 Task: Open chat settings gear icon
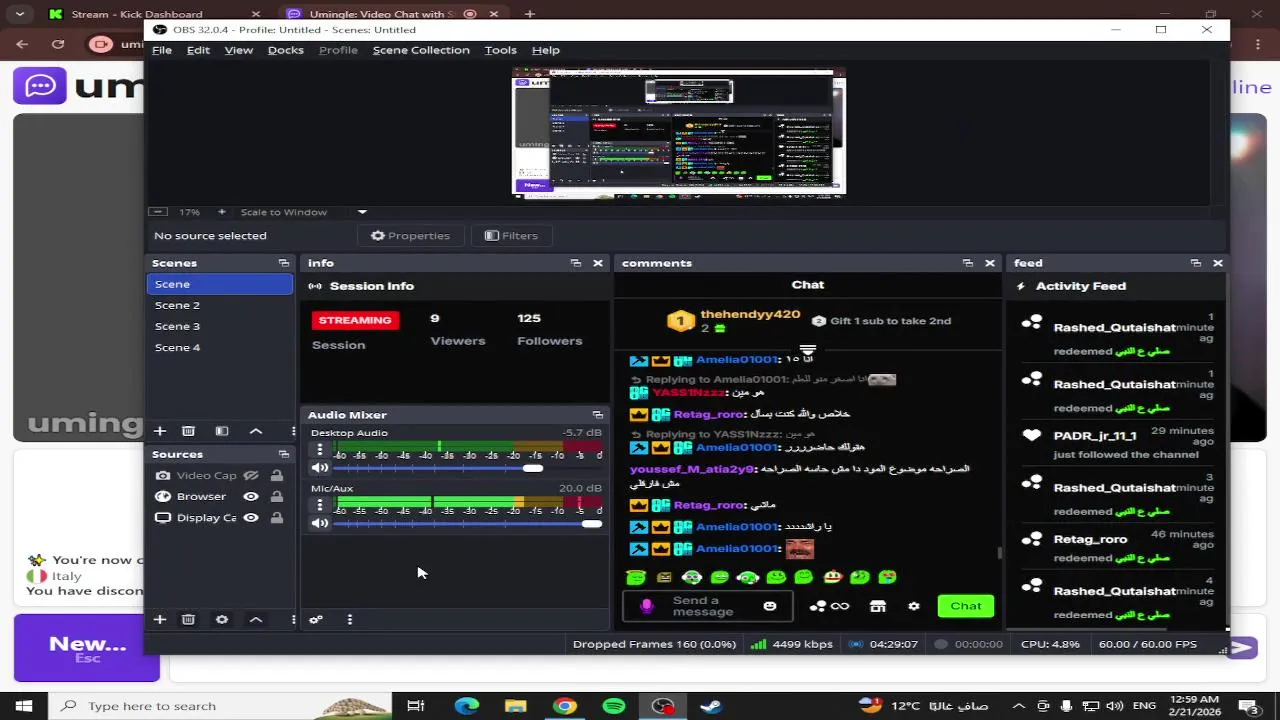pos(913,606)
